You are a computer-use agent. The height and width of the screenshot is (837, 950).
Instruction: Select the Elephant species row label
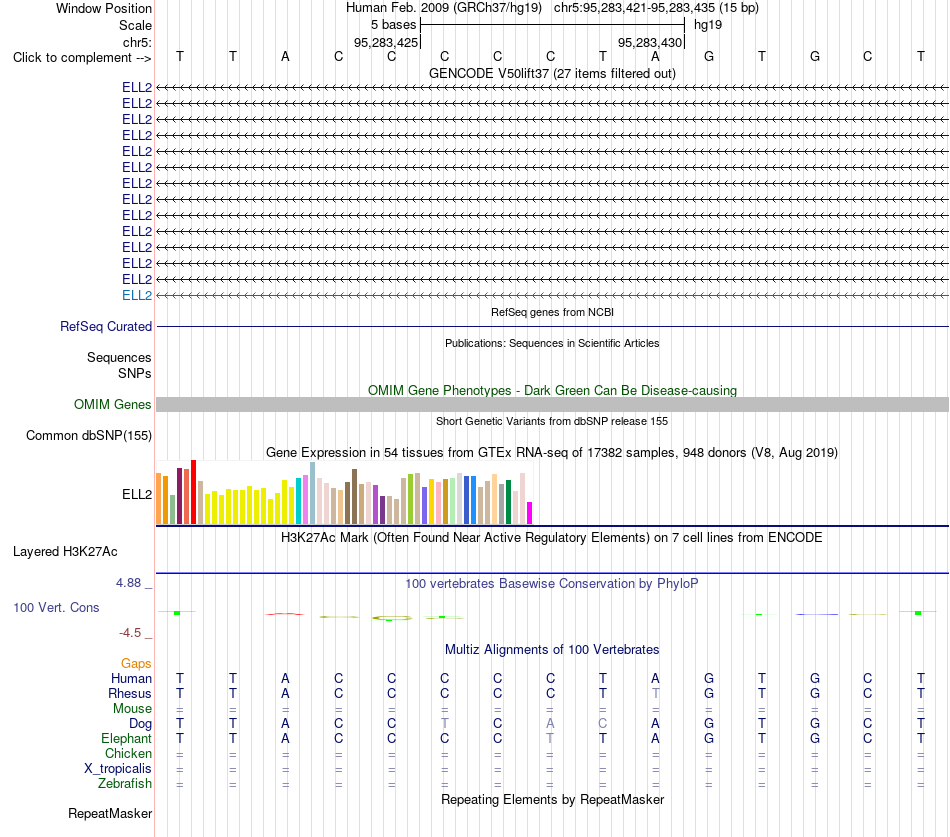tap(127, 738)
